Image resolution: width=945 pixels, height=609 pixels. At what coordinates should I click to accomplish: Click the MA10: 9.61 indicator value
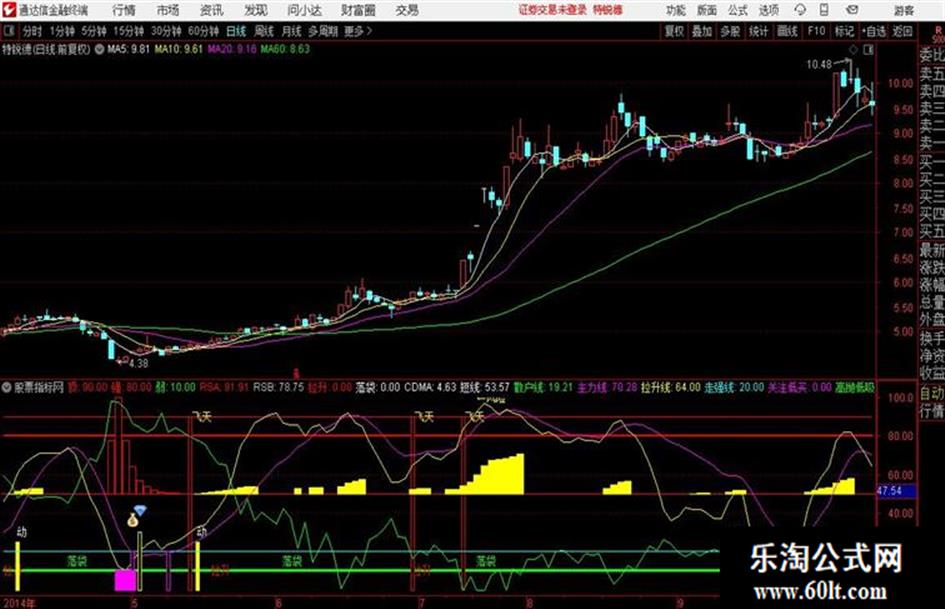click(178, 49)
